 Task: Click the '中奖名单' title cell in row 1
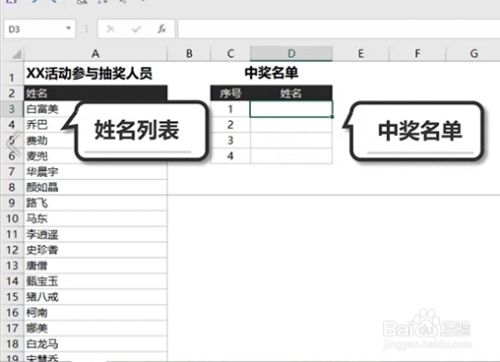[271, 73]
